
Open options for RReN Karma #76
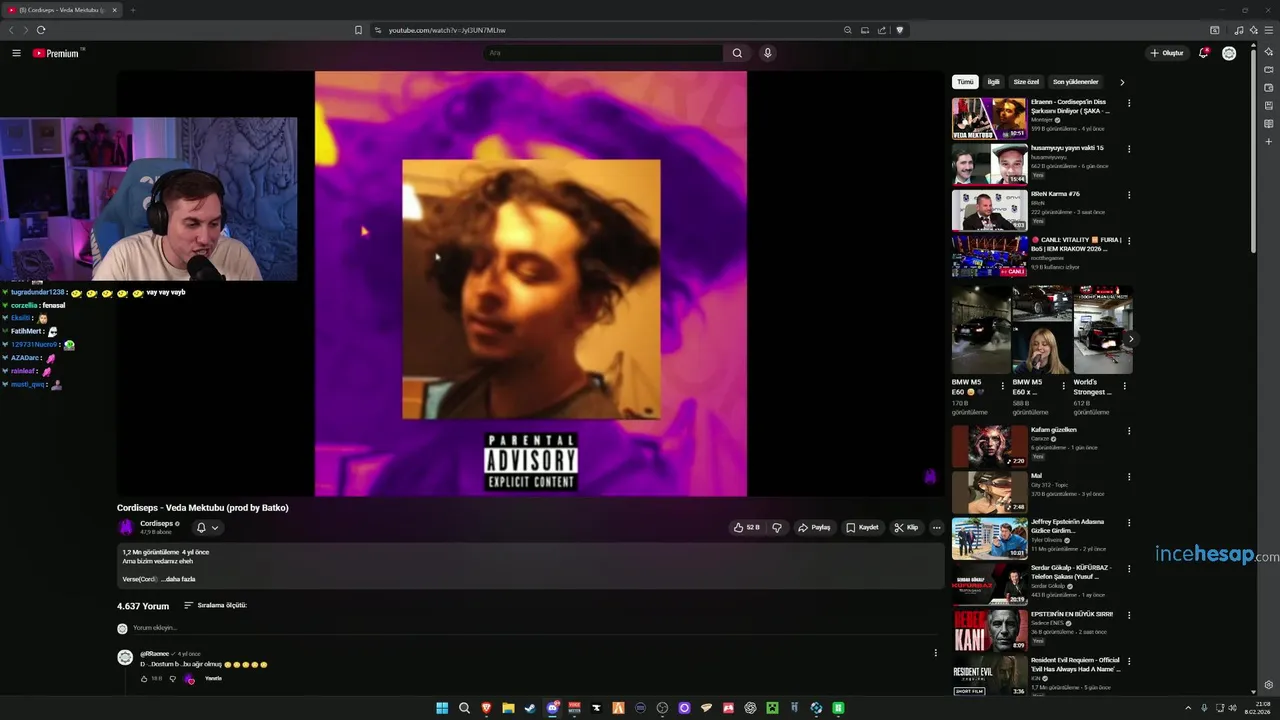coord(1129,195)
